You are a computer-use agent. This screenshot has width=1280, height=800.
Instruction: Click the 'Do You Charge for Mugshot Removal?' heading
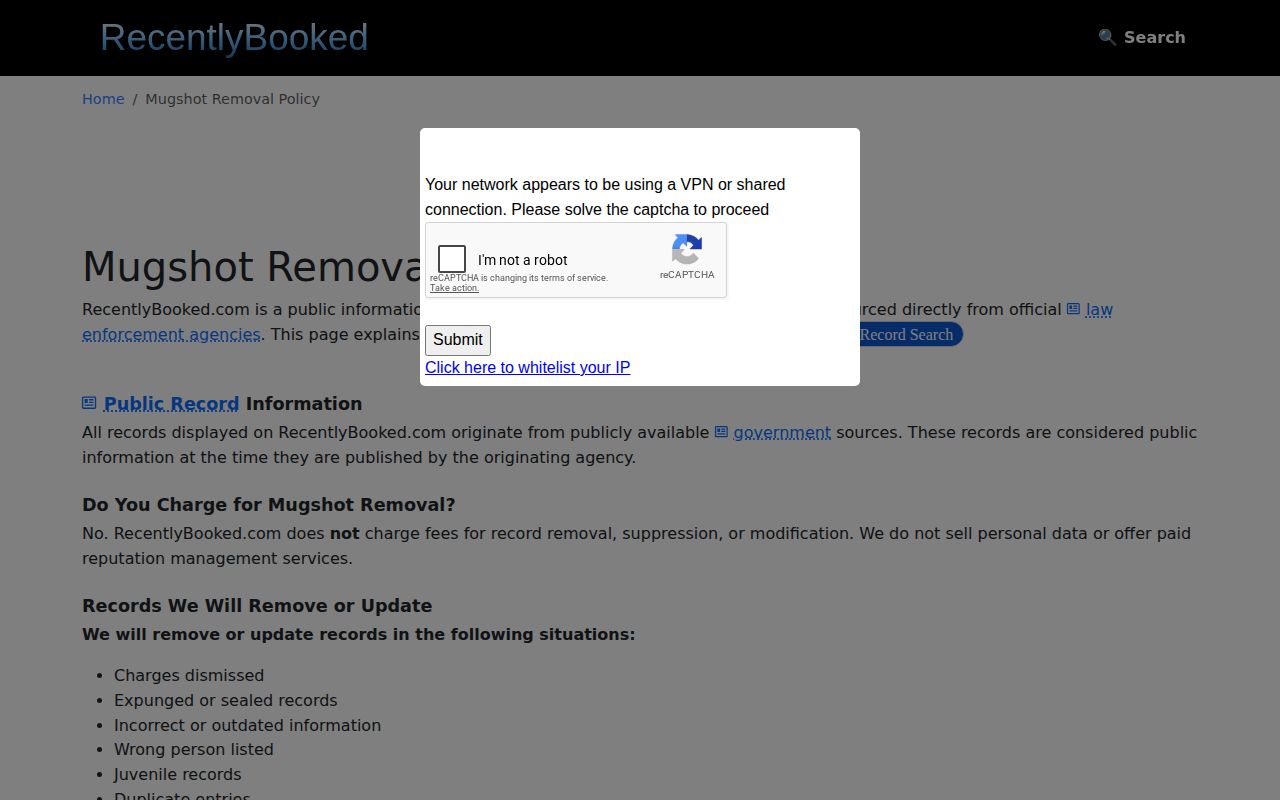click(269, 505)
